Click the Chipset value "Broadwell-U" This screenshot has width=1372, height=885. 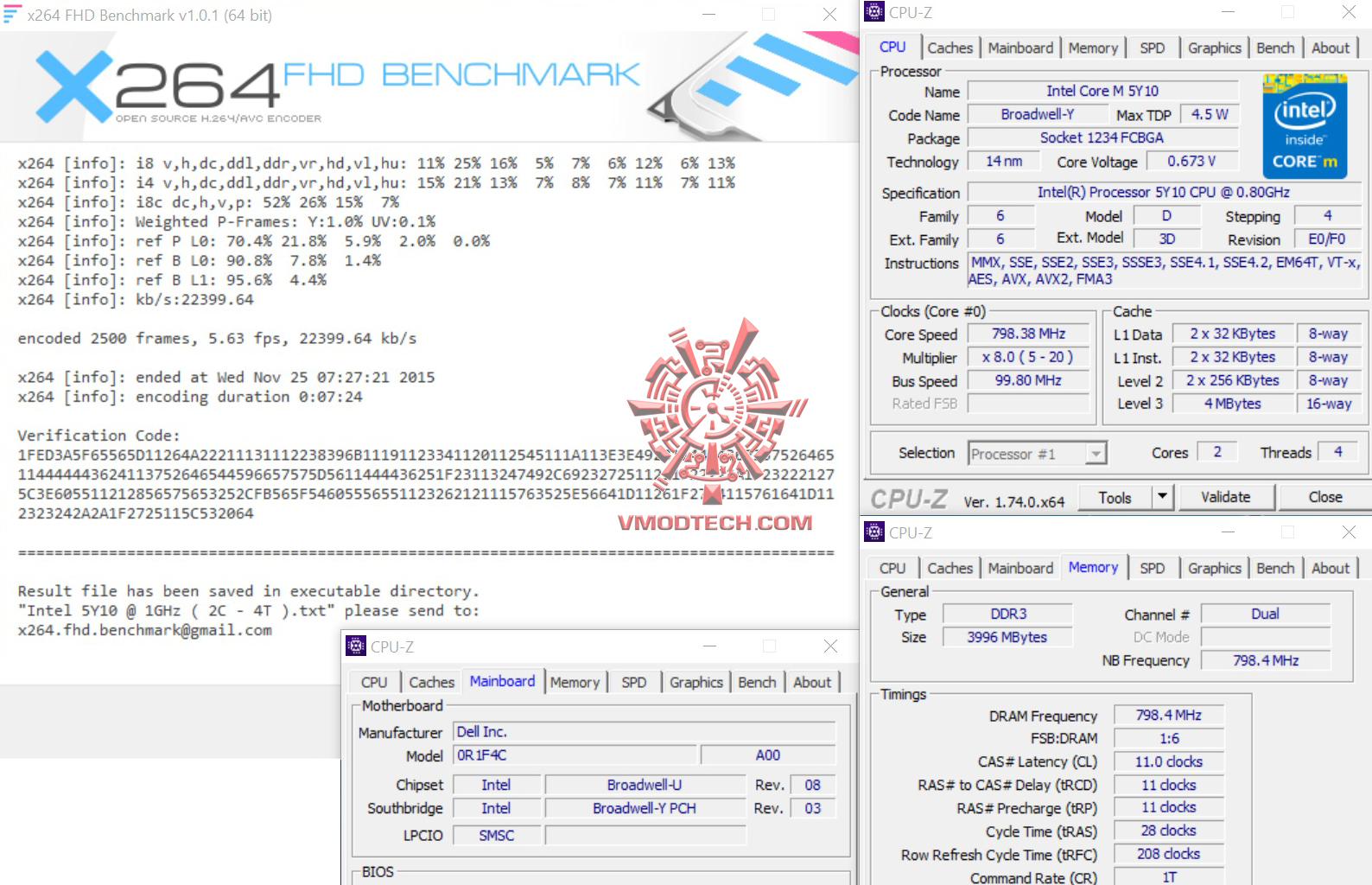pos(645,785)
